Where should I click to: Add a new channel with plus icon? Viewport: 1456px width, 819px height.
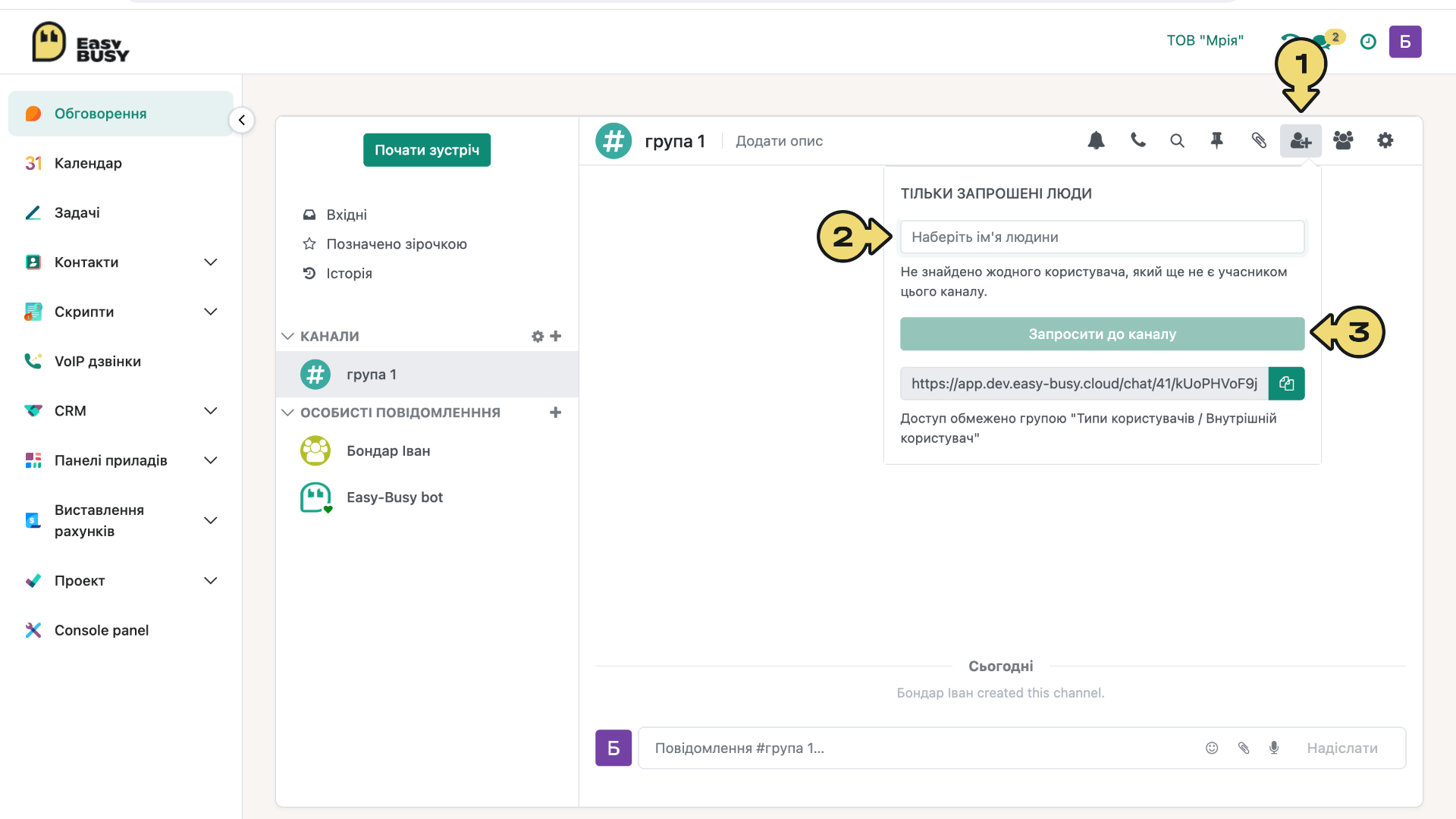coord(556,336)
